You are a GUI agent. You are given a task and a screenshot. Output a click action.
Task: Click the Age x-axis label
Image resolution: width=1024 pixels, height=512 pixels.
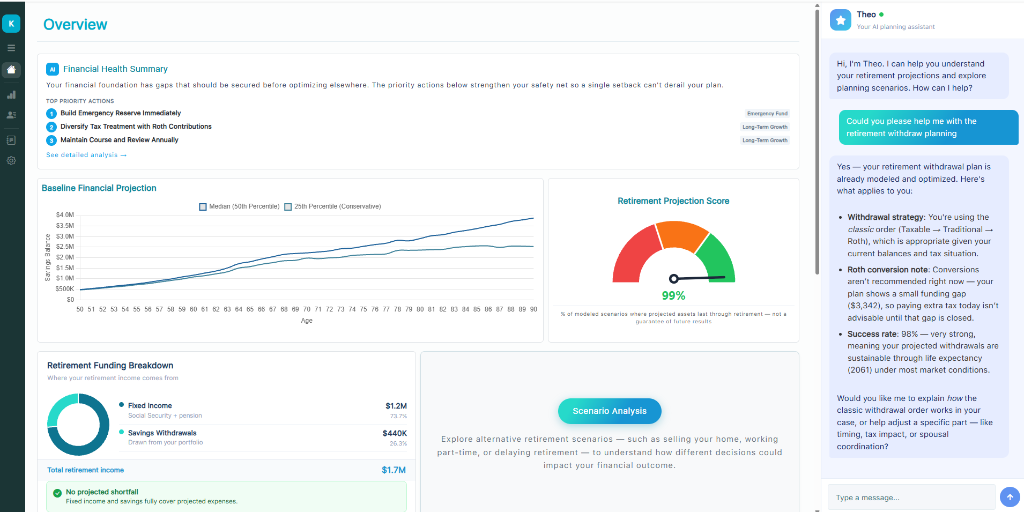pos(306,321)
